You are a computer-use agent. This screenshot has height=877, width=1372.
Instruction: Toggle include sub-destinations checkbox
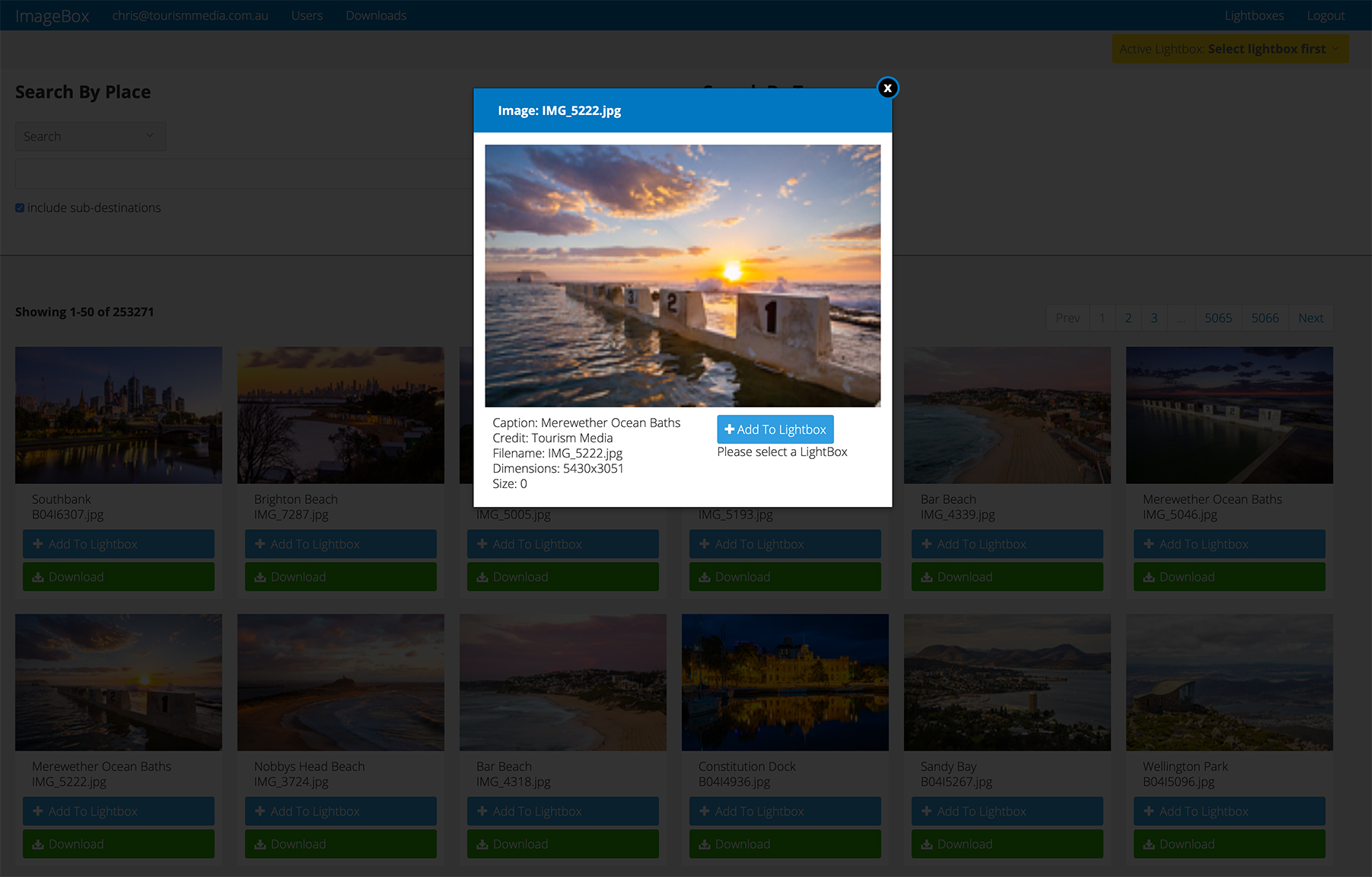point(20,208)
